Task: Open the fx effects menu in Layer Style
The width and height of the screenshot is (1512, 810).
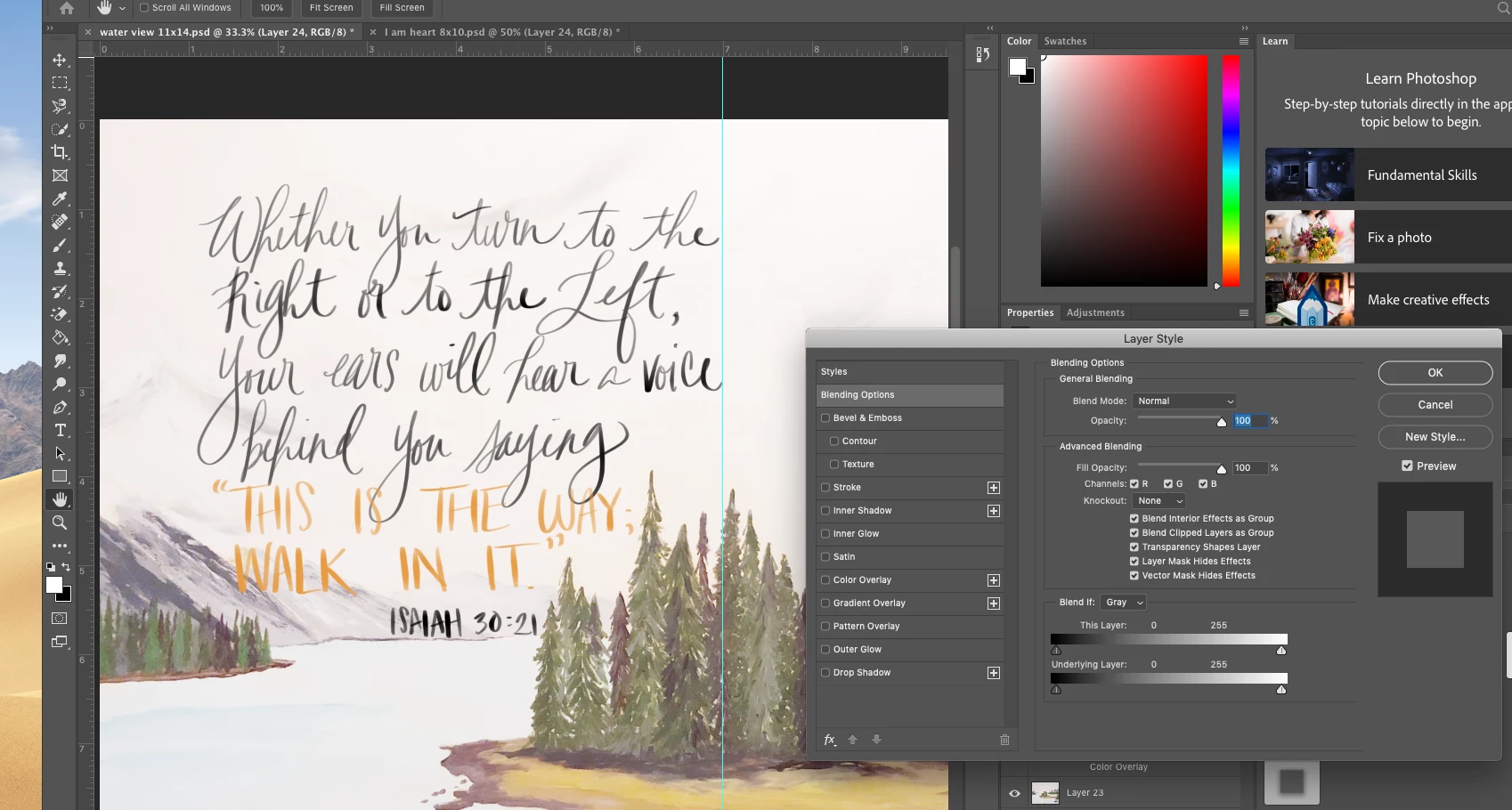Action: (x=830, y=740)
